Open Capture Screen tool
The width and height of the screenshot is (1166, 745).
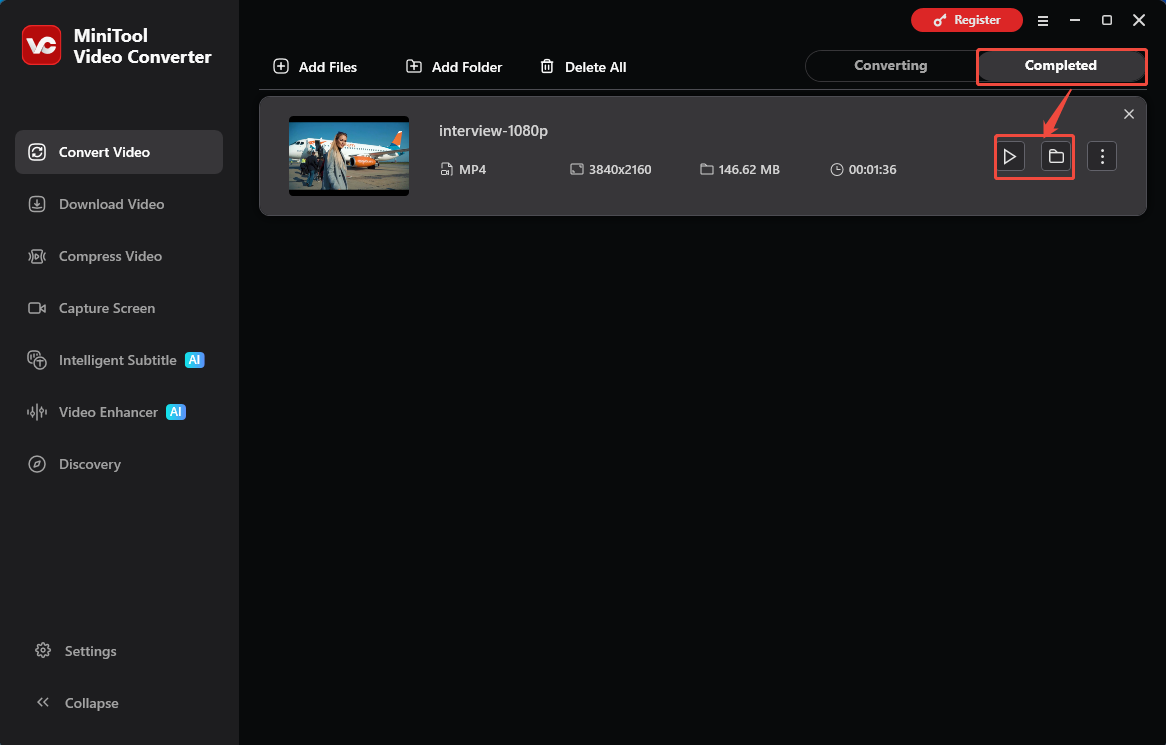91,308
